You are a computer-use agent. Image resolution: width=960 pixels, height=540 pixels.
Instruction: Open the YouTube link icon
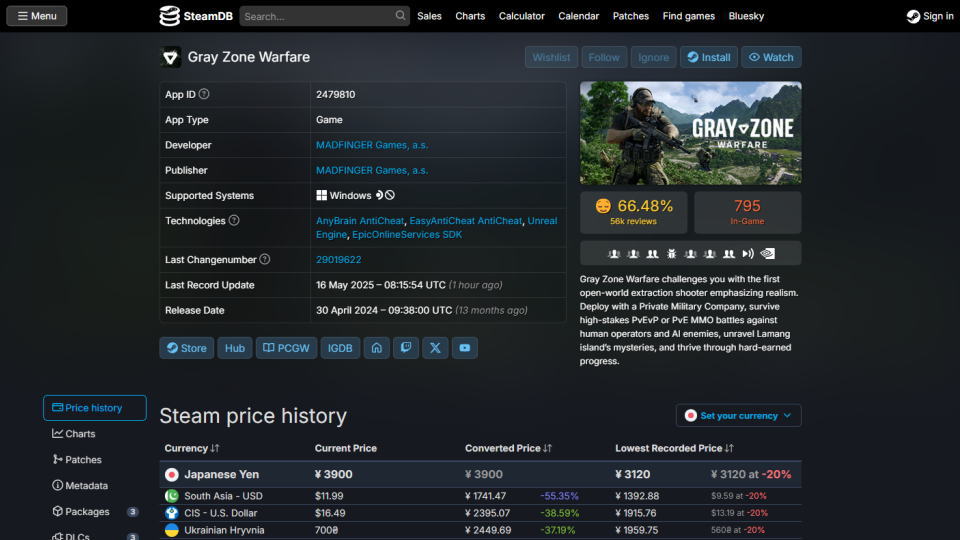click(465, 348)
